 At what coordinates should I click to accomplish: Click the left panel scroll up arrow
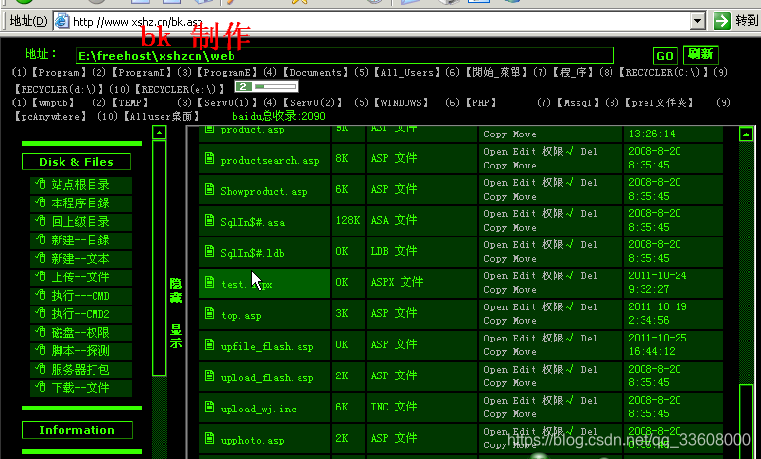159,132
